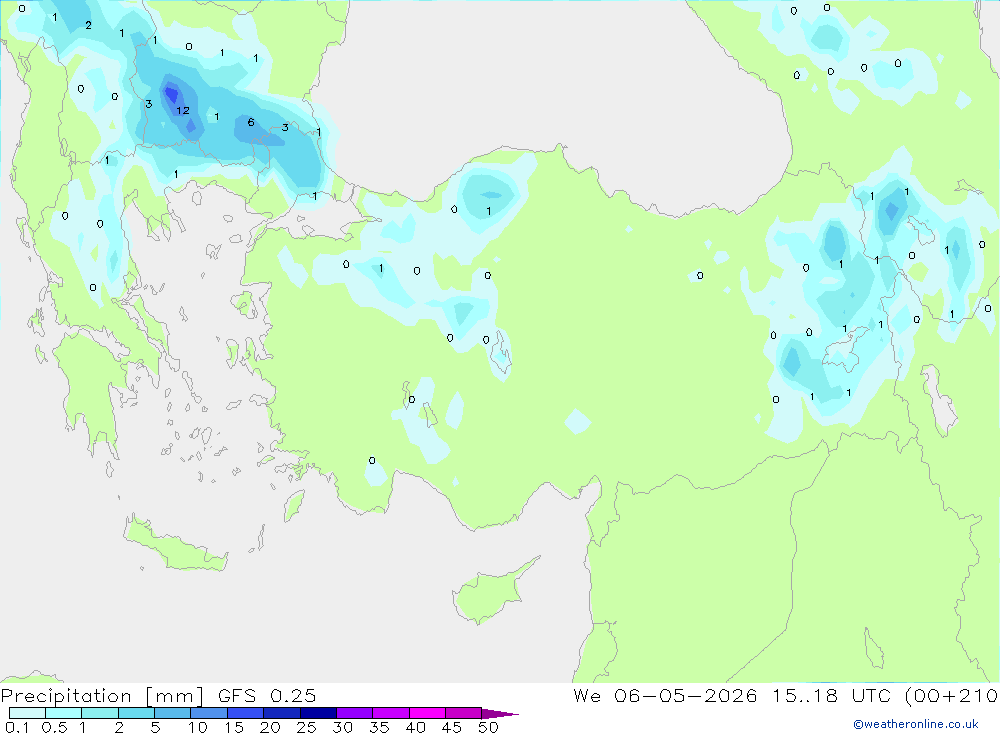1000x733 pixels.
Task: Click the legend's over-50 arrow tip
Action: click(x=500, y=714)
